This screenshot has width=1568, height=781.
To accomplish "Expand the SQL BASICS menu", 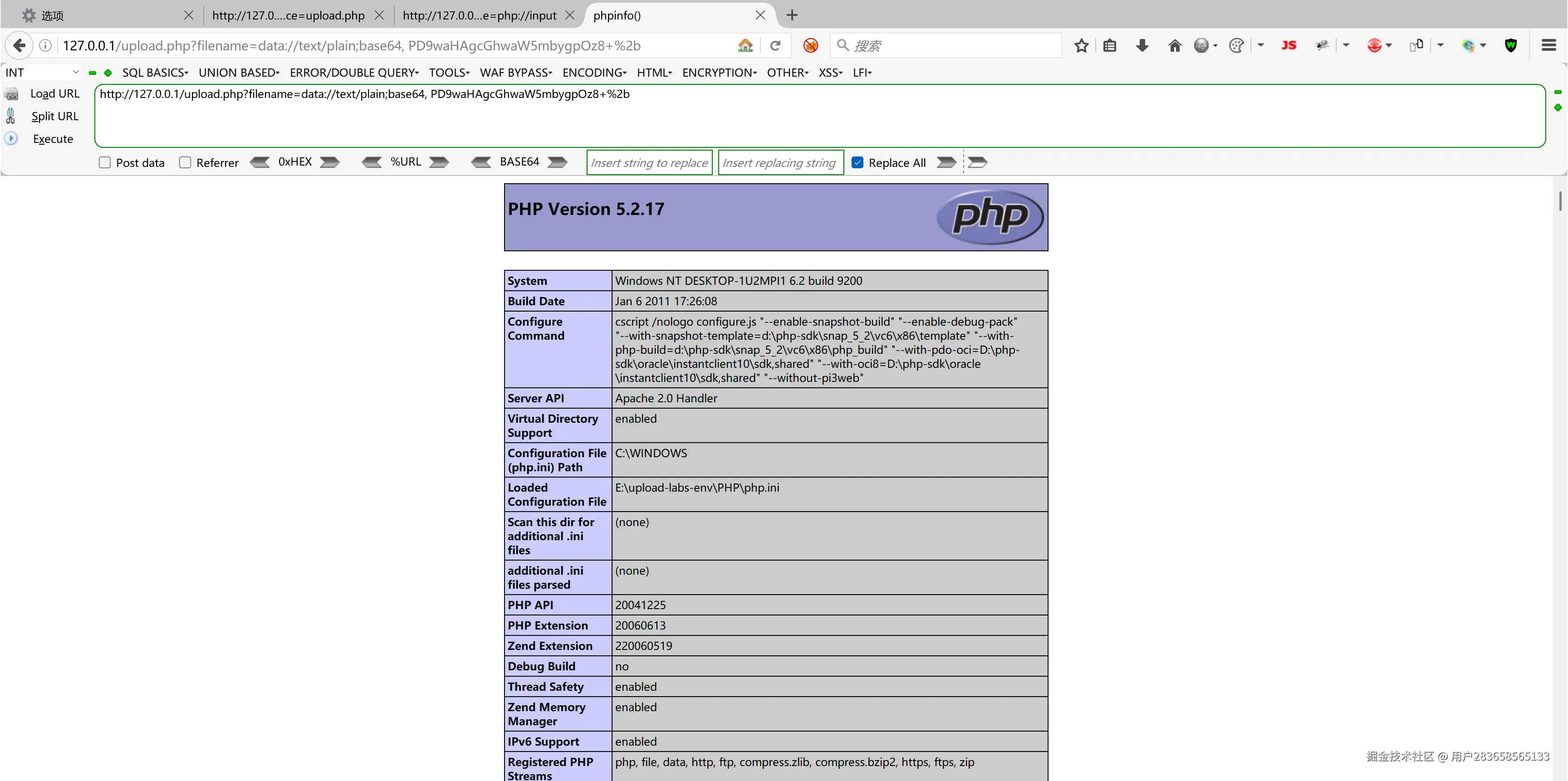I will tap(155, 73).
